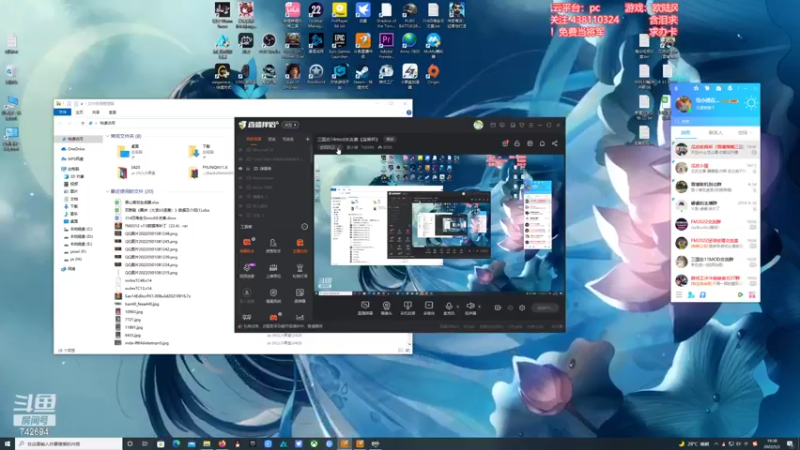The height and width of the screenshot is (450, 800).
Task: Hide the active monitor capture source eye
Action: [241, 168]
